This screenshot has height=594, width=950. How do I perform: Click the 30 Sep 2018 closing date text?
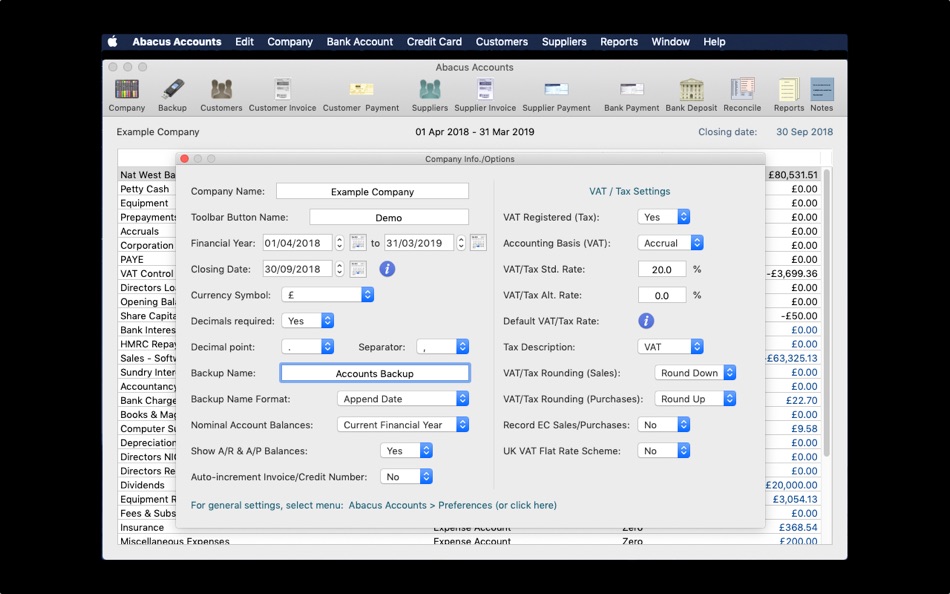point(804,132)
